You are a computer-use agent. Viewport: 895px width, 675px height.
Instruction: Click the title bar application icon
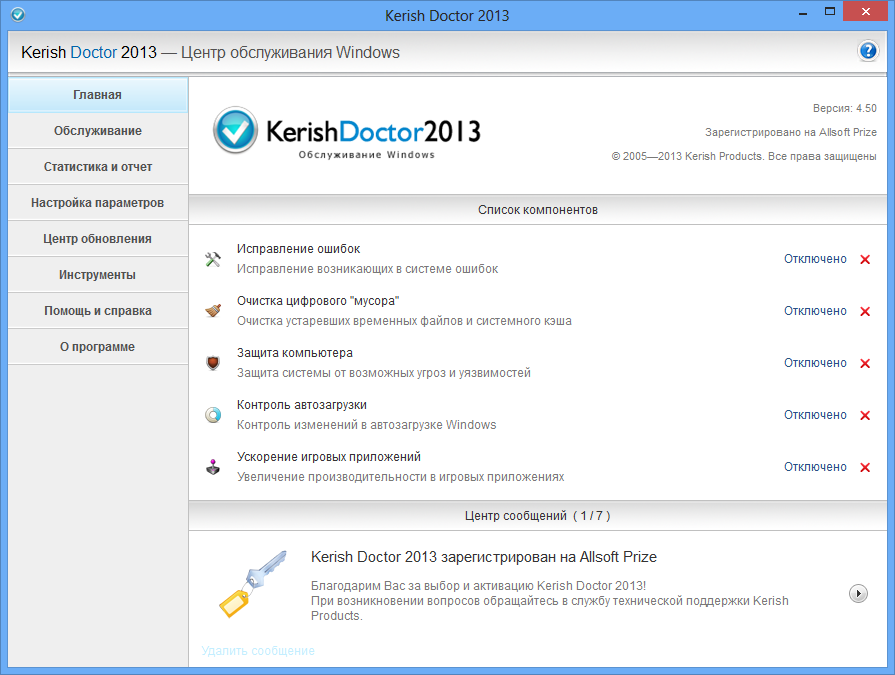pos(17,15)
